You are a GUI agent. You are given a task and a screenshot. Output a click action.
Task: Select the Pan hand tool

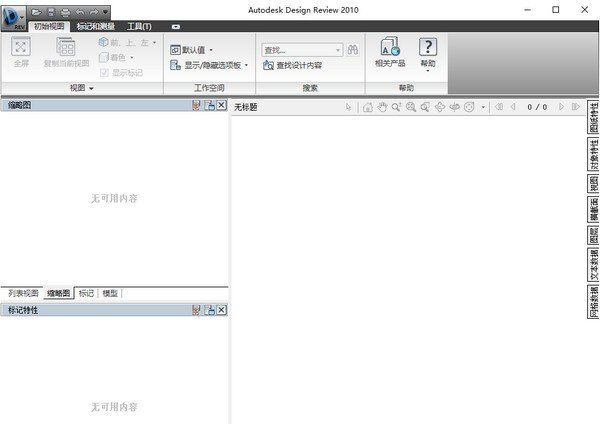tap(382, 107)
